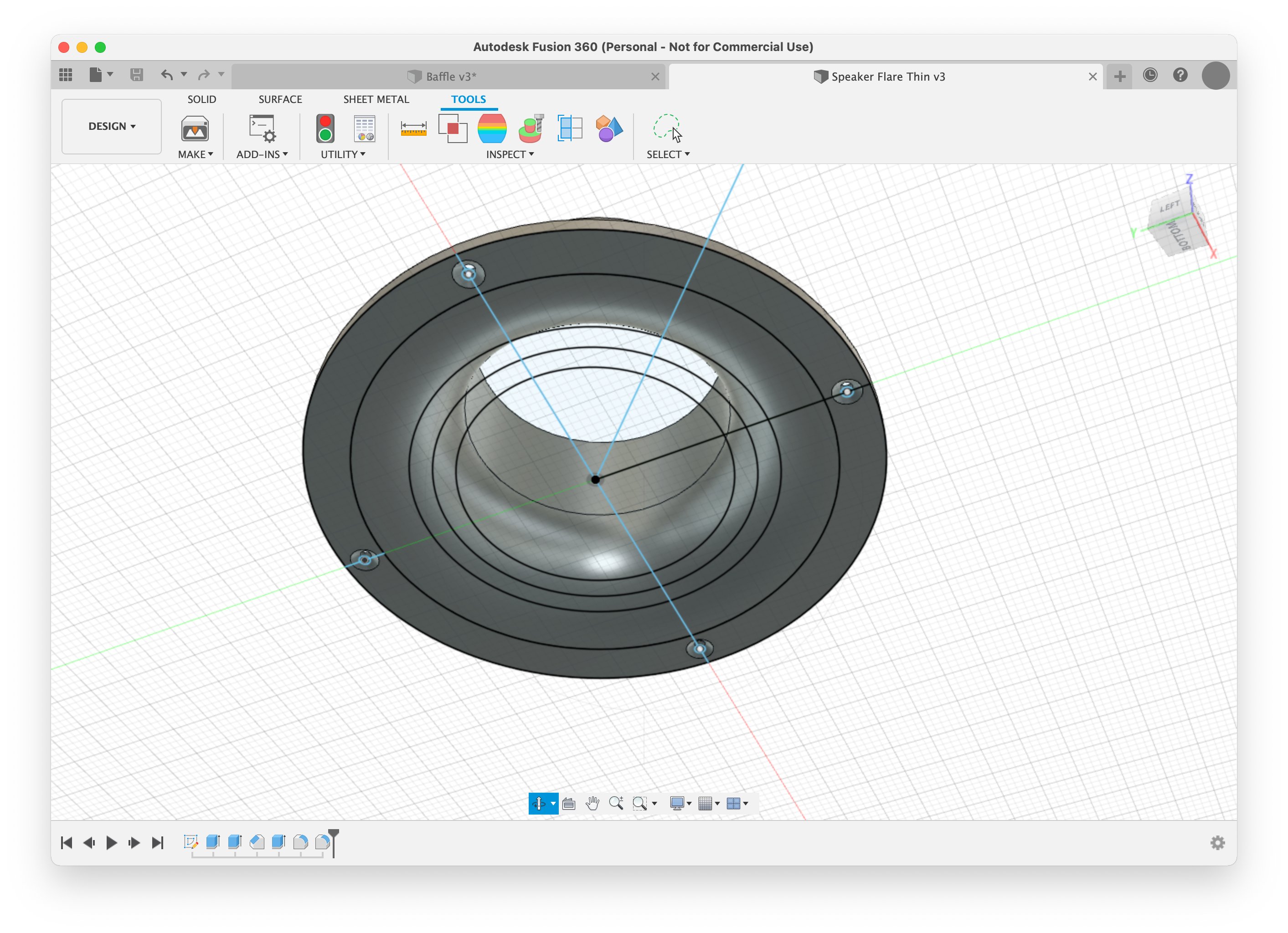The width and height of the screenshot is (1288, 933).
Task: Expand the ADD-INS menu
Action: pyautogui.click(x=262, y=154)
